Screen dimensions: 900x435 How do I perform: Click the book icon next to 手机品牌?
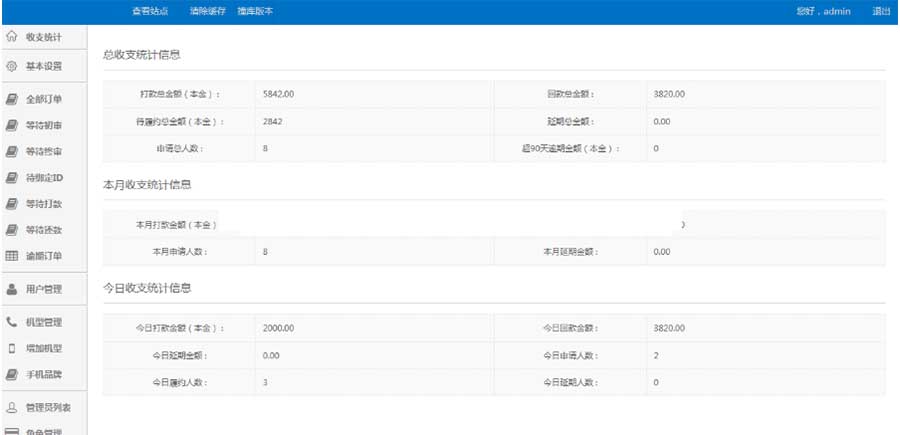tap(12, 374)
